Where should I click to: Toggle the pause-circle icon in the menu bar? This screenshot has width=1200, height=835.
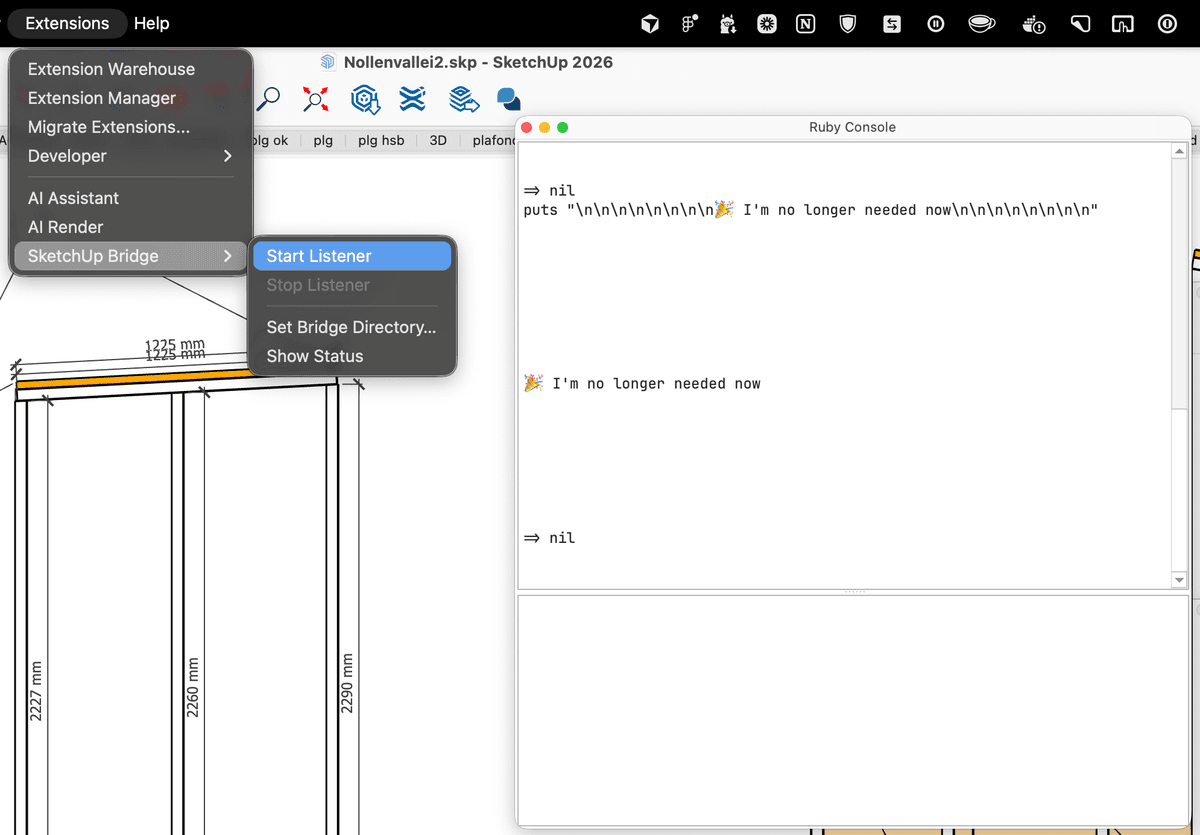click(x=935, y=22)
